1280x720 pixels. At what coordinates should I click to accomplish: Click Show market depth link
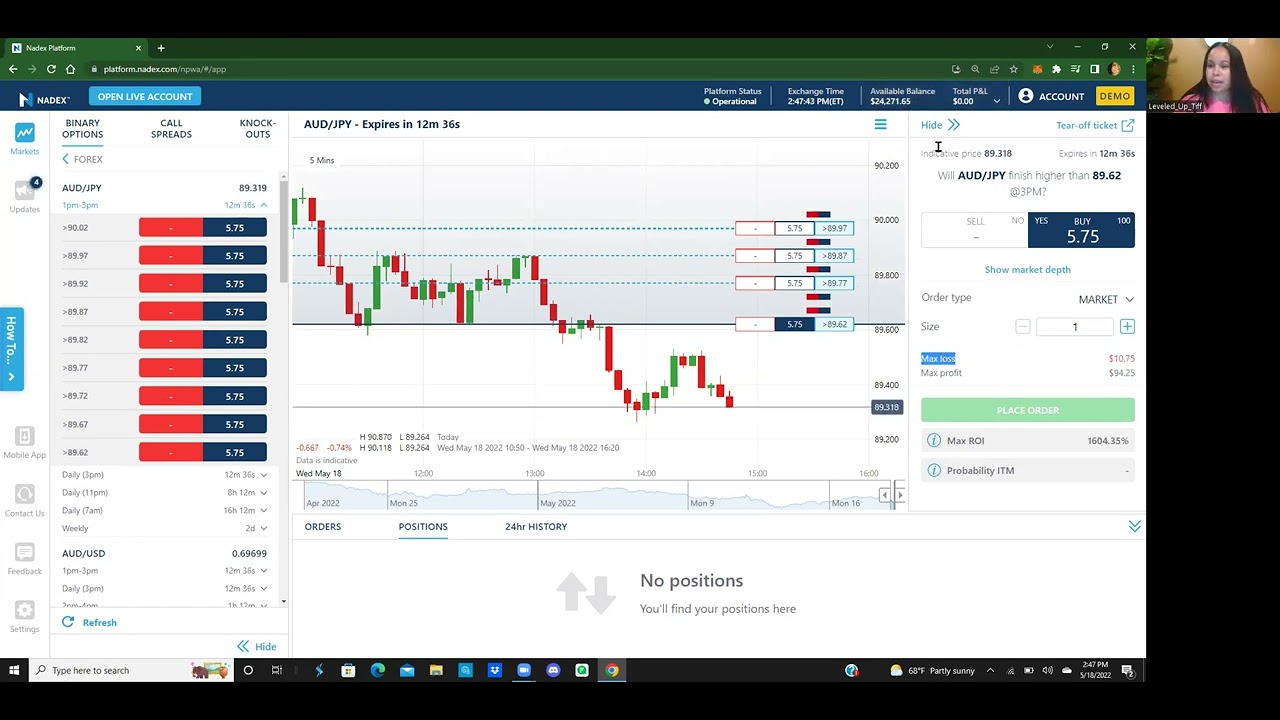[1027, 270]
